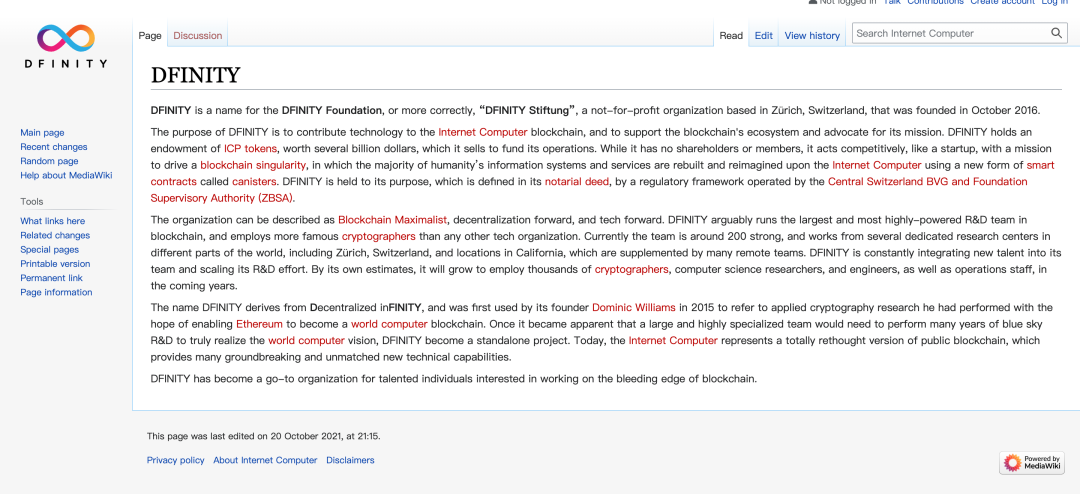Select the Read tab
Screen dimensions: 1080x494
[x=731, y=35]
